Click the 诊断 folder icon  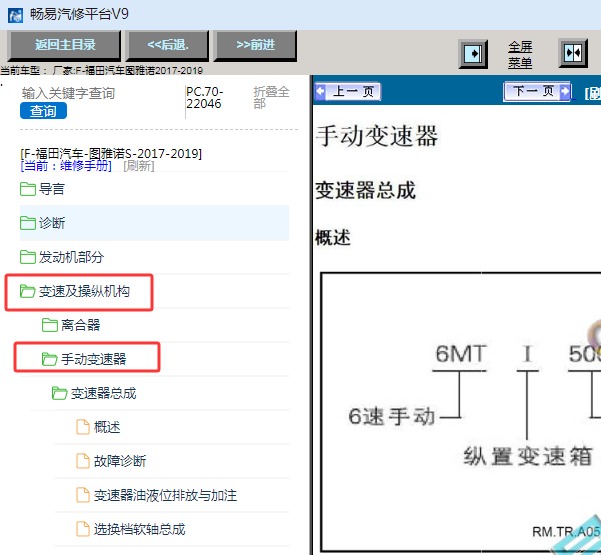click(28, 223)
